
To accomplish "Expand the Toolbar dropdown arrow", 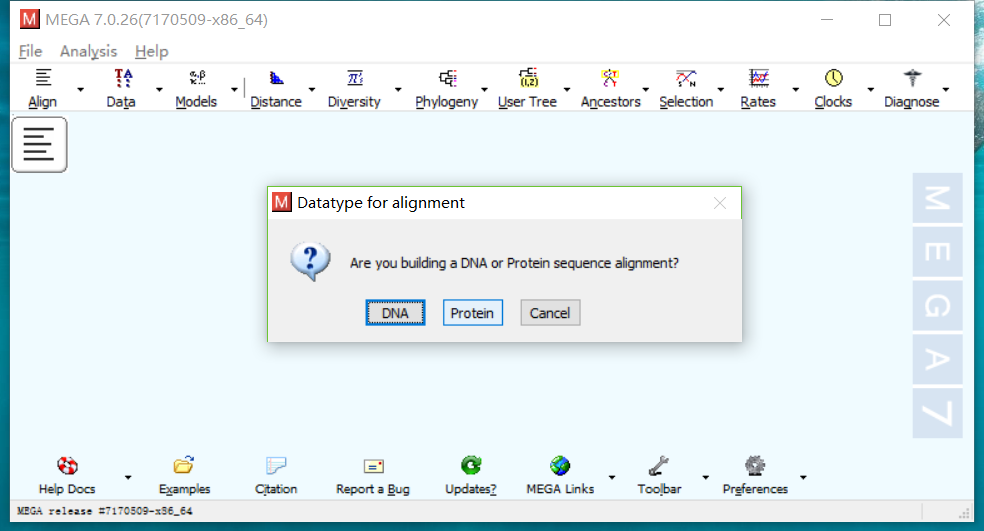I will [705, 478].
